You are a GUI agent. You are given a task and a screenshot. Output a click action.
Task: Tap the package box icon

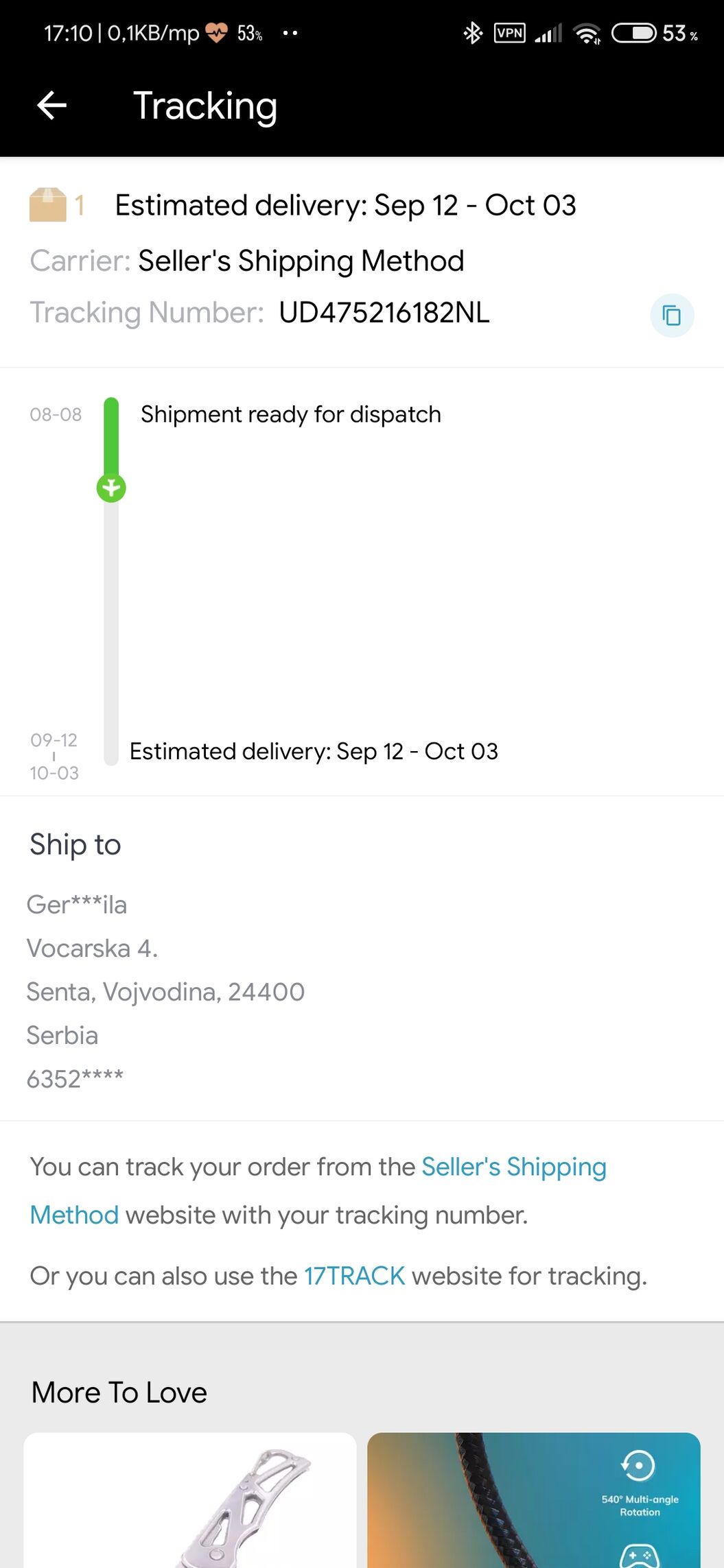pos(48,205)
